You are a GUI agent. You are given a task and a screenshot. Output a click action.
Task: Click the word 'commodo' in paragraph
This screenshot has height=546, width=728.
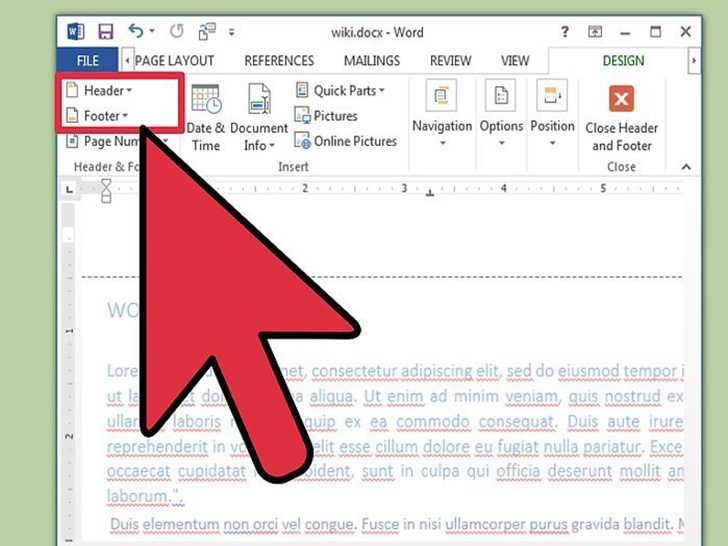tap(433, 422)
